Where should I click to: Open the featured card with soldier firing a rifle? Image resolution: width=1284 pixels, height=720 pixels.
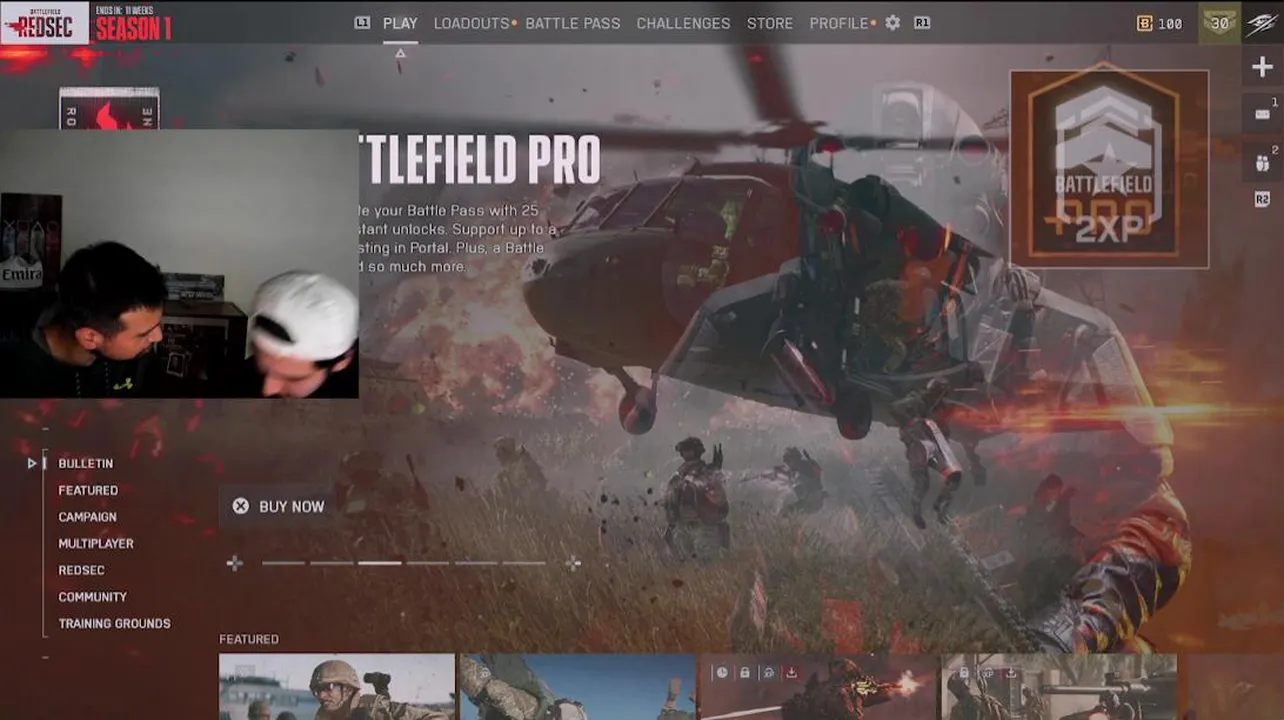pos(818,687)
